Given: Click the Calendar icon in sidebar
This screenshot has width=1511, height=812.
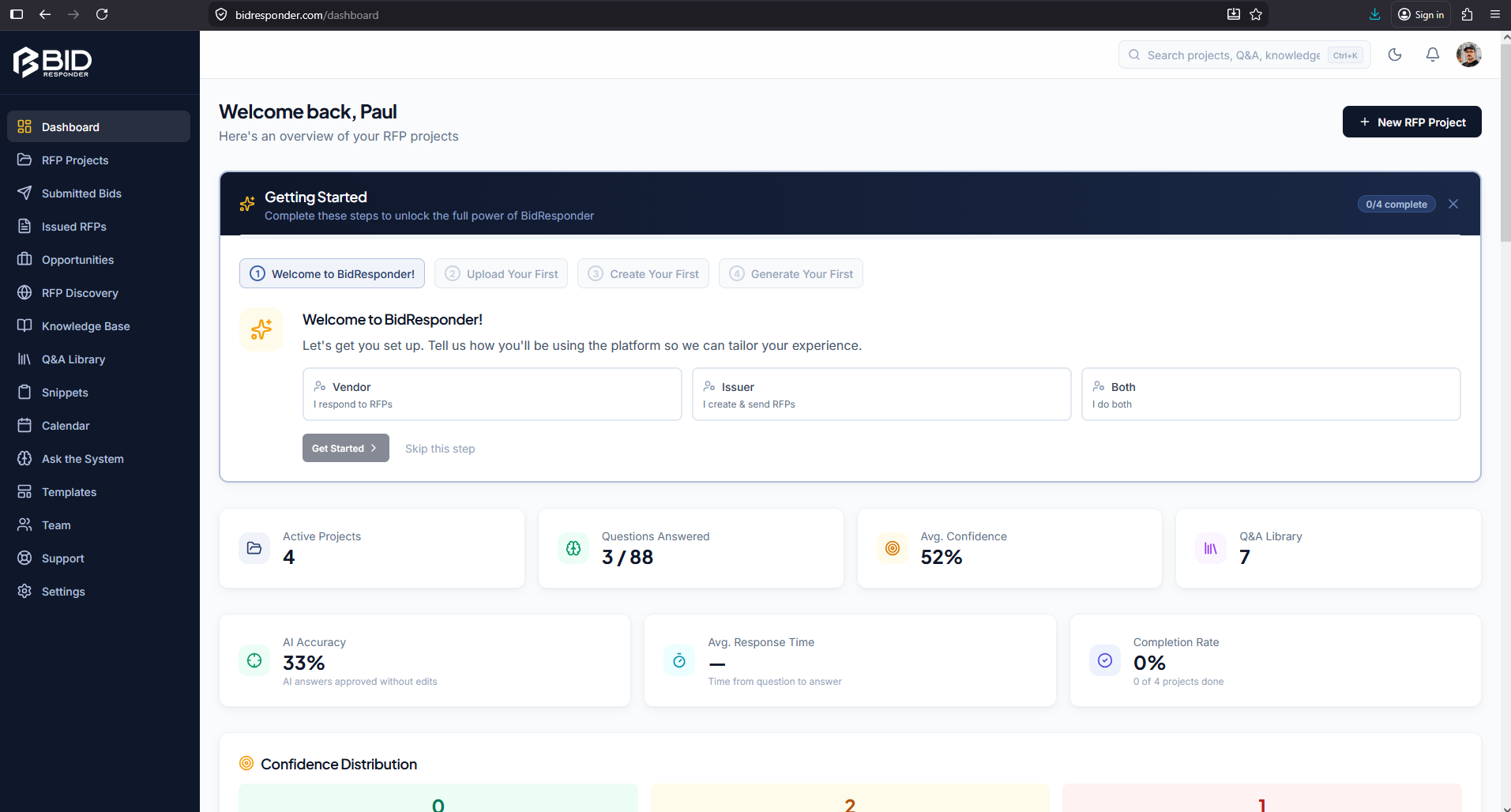Looking at the screenshot, I should [24, 425].
